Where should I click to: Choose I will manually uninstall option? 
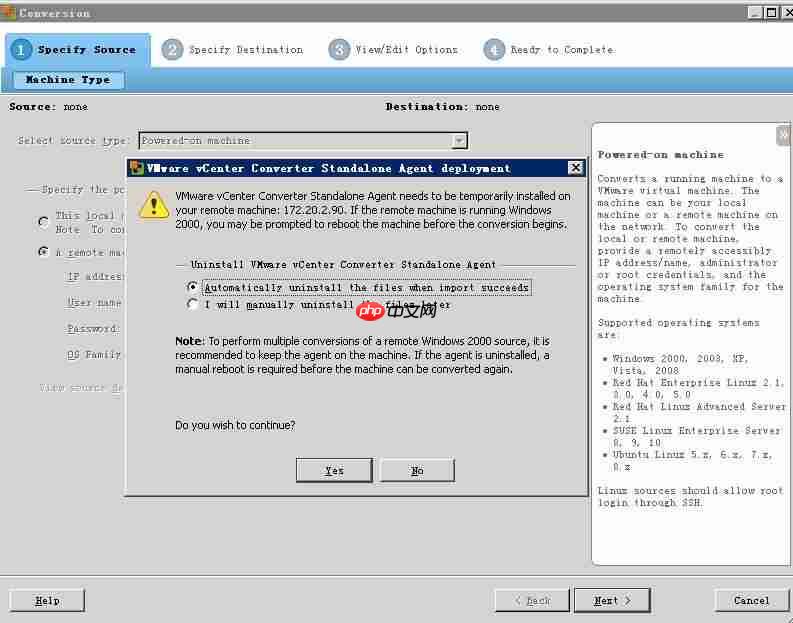tap(193, 305)
